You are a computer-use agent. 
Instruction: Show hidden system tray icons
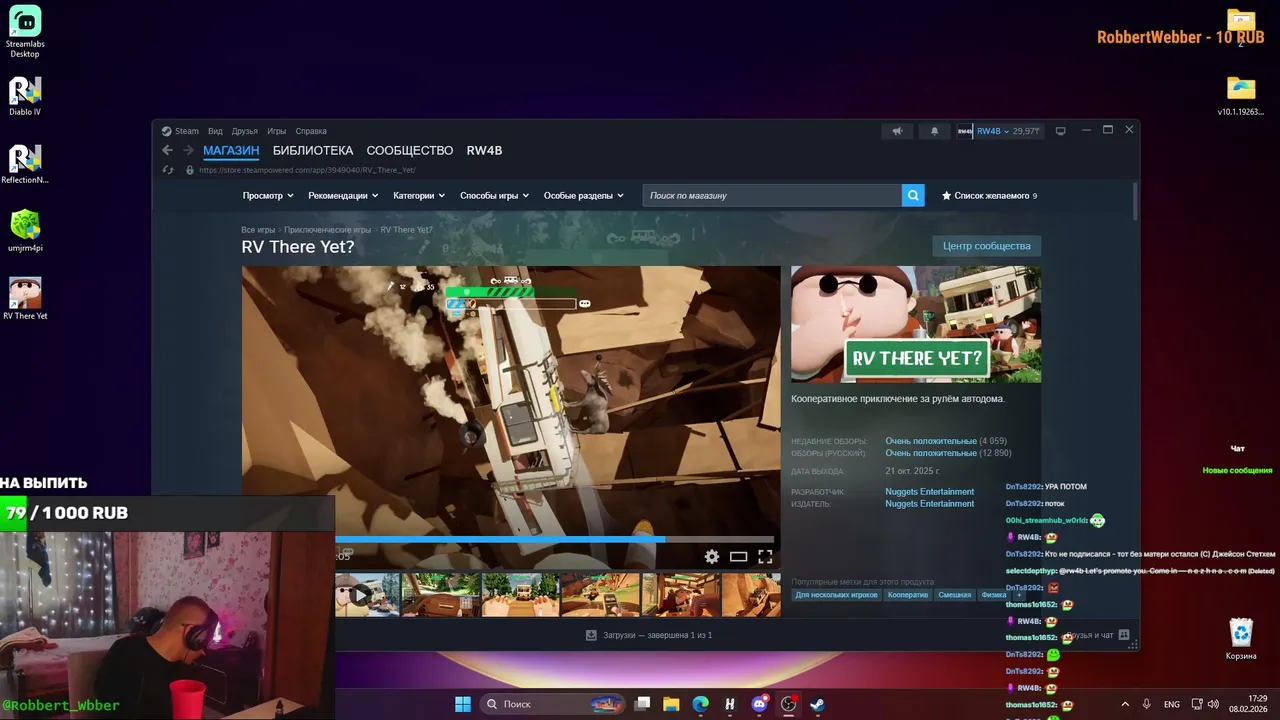point(1125,704)
